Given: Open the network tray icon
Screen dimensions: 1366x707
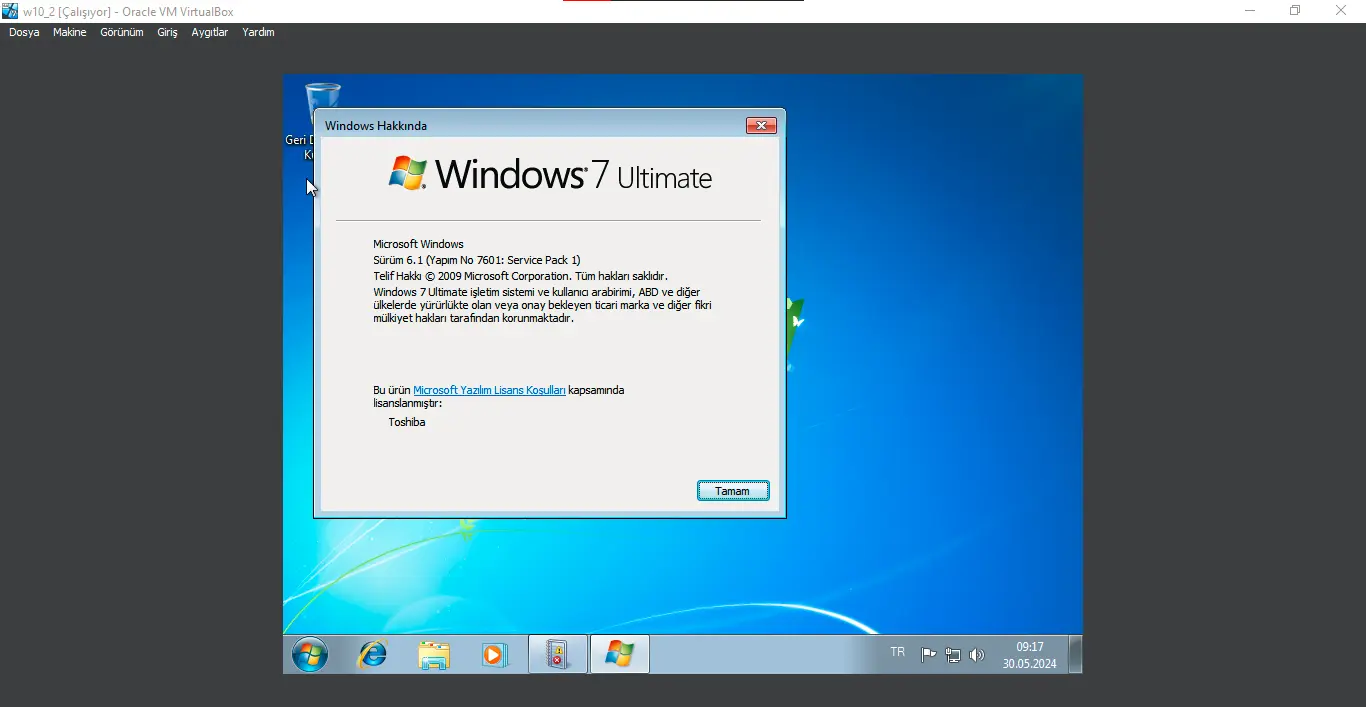Looking at the screenshot, I should click(x=953, y=655).
